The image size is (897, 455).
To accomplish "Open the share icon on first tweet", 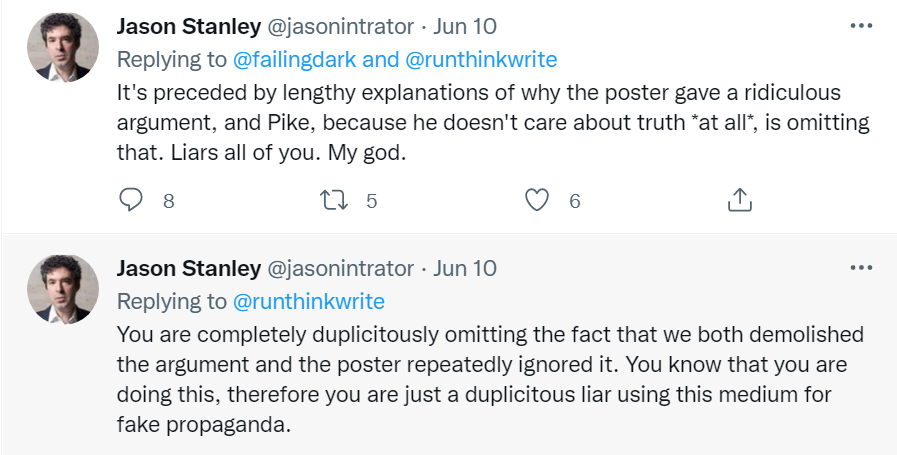I will pos(738,200).
